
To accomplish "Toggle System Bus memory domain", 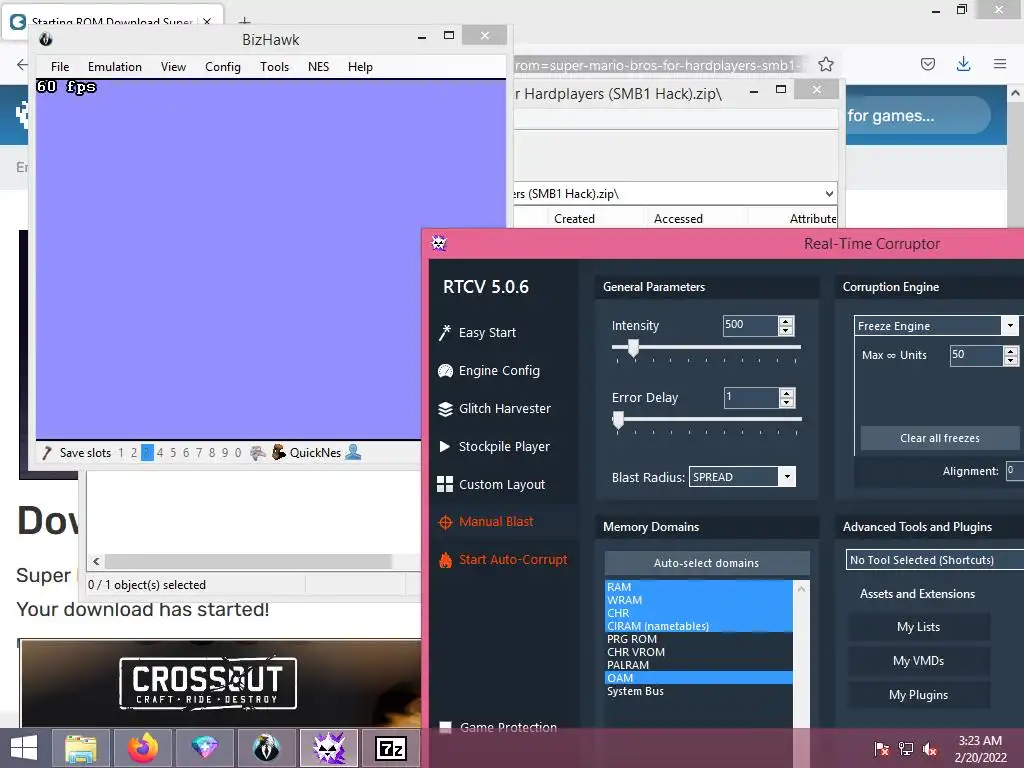I will point(699,691).
